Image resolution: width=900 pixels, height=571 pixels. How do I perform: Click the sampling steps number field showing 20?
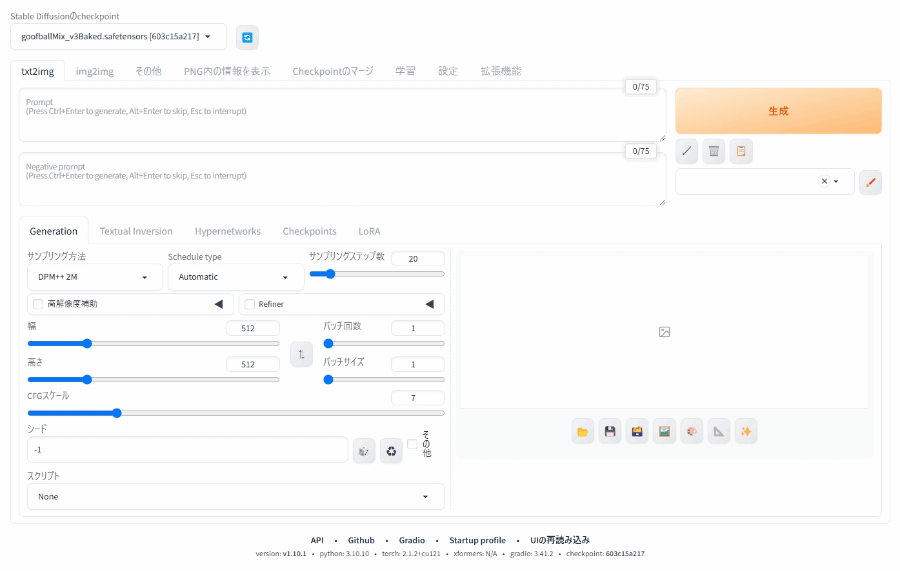(x=418, y=259)
